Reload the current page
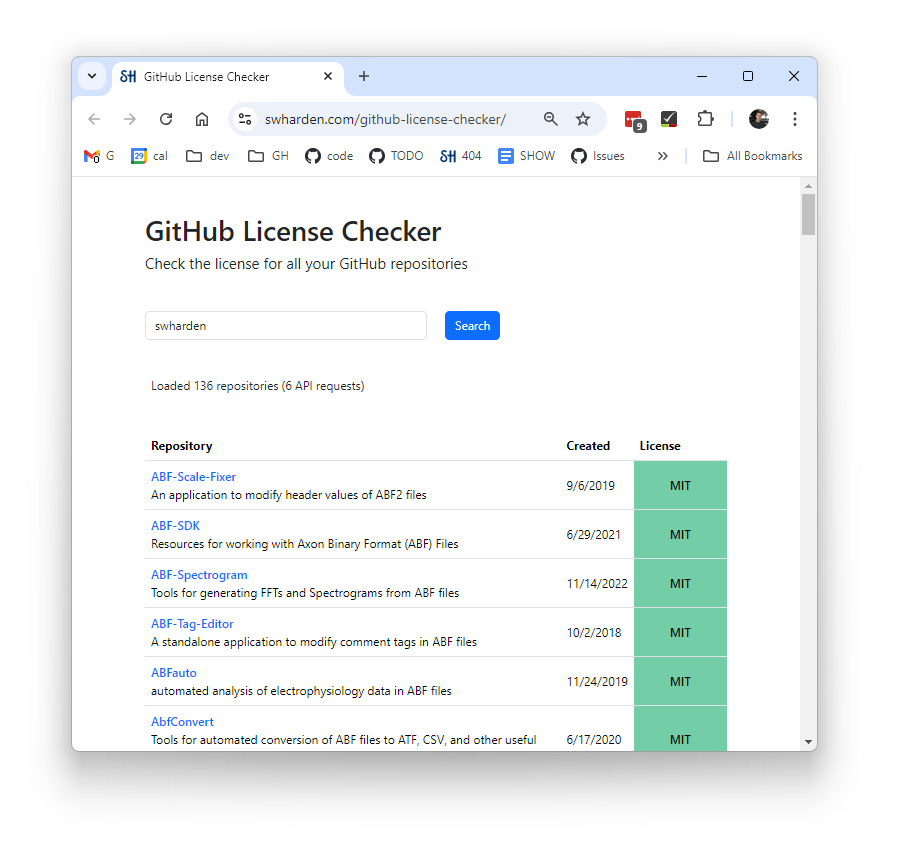Screen dimensions: 906x850 point(166,119)
